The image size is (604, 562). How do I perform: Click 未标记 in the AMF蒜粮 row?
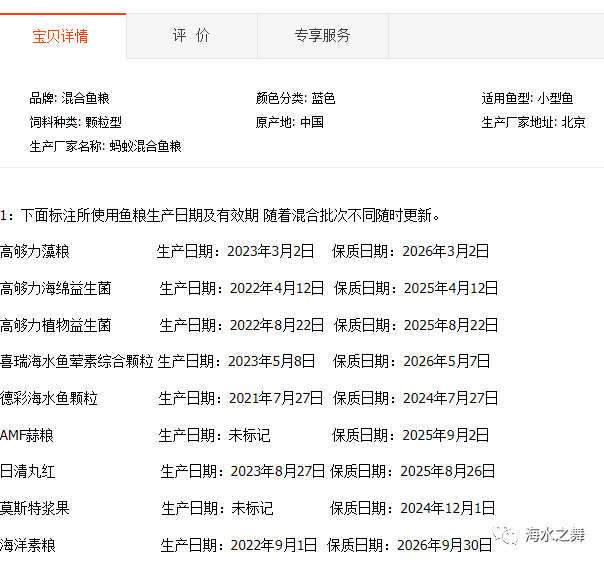[250, 435]
